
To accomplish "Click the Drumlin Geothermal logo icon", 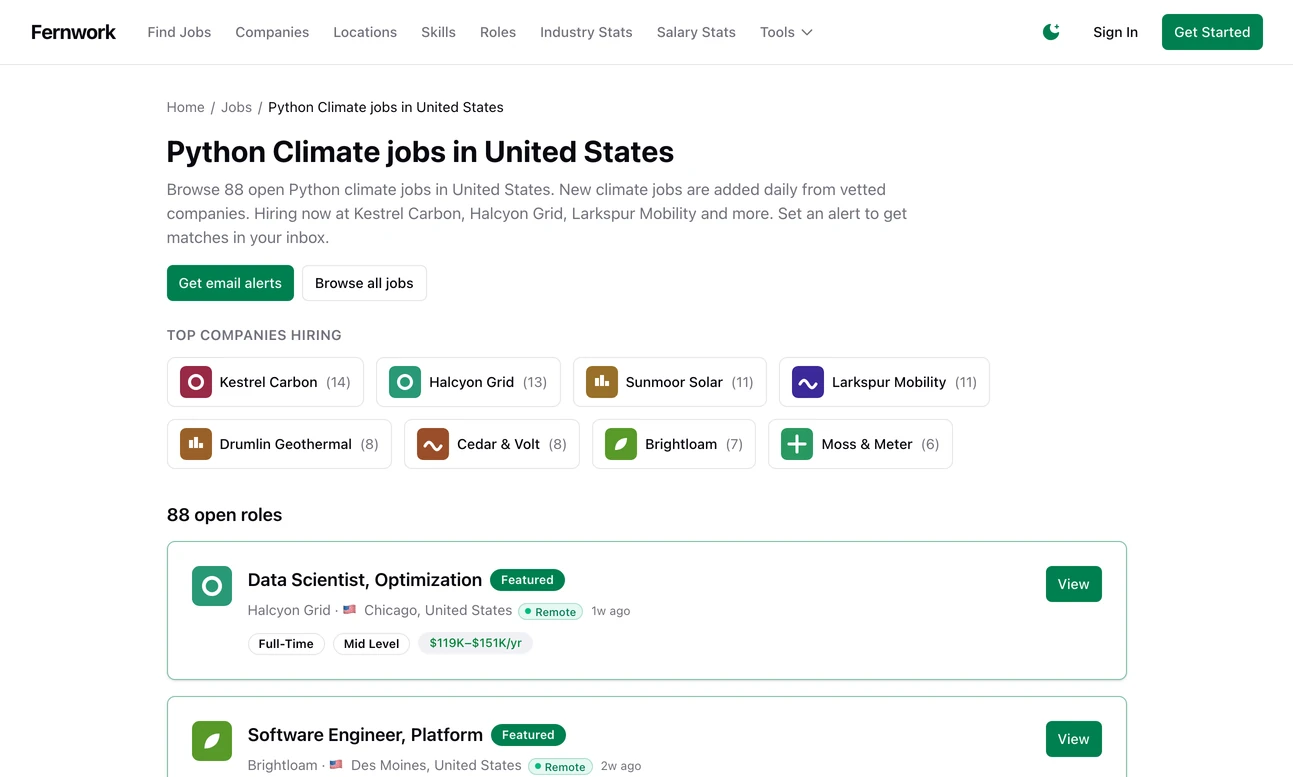I will 196,444.
